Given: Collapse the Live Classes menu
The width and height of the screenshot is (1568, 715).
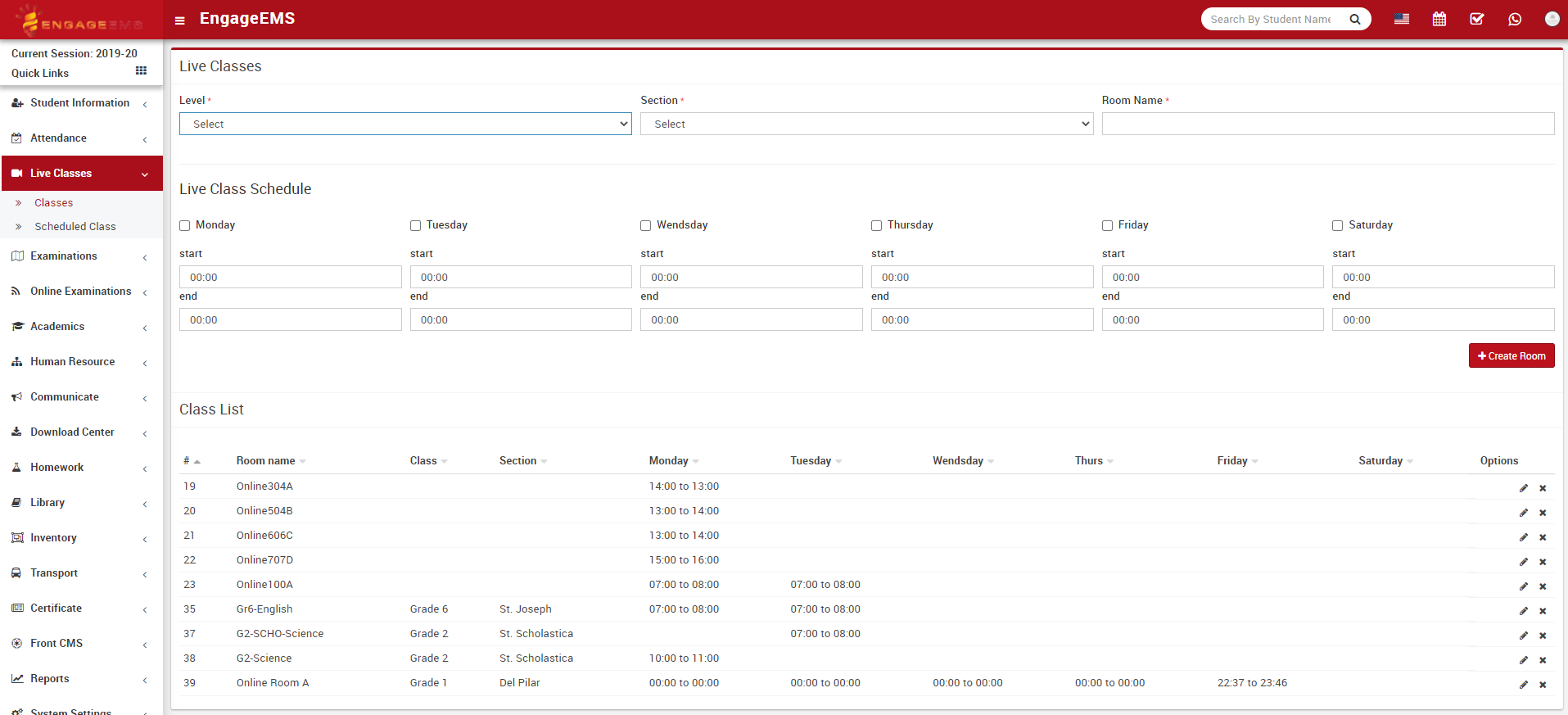Looking at the screenshot, I should [x=82, y=174].
